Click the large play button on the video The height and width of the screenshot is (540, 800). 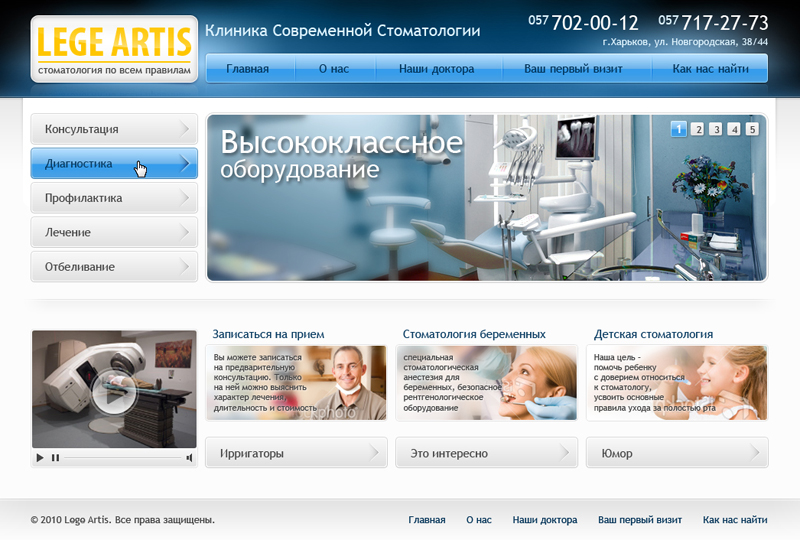113,391
